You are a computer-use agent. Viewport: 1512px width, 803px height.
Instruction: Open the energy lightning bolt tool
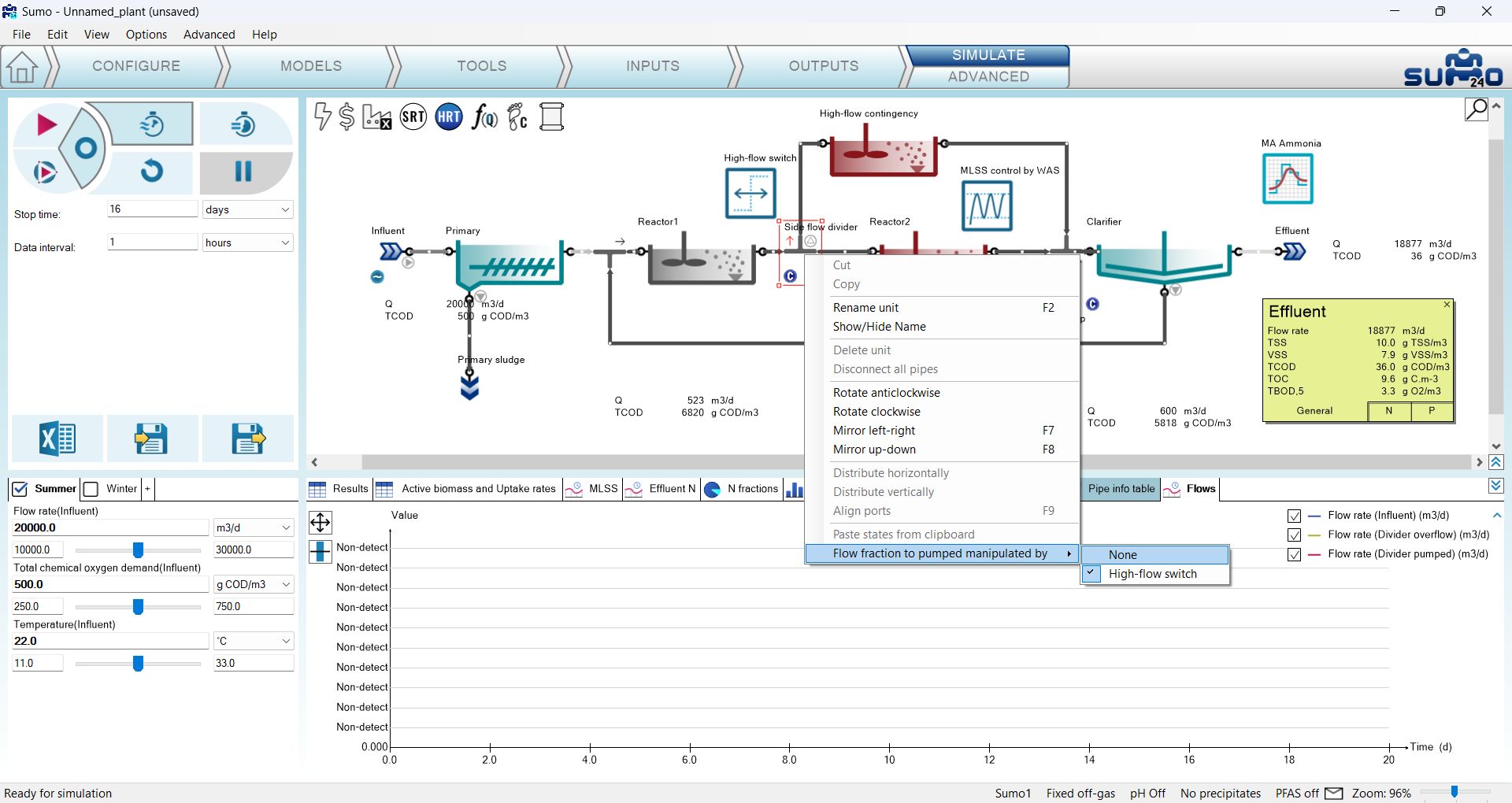pyautogui.click(x=322, y=117)
